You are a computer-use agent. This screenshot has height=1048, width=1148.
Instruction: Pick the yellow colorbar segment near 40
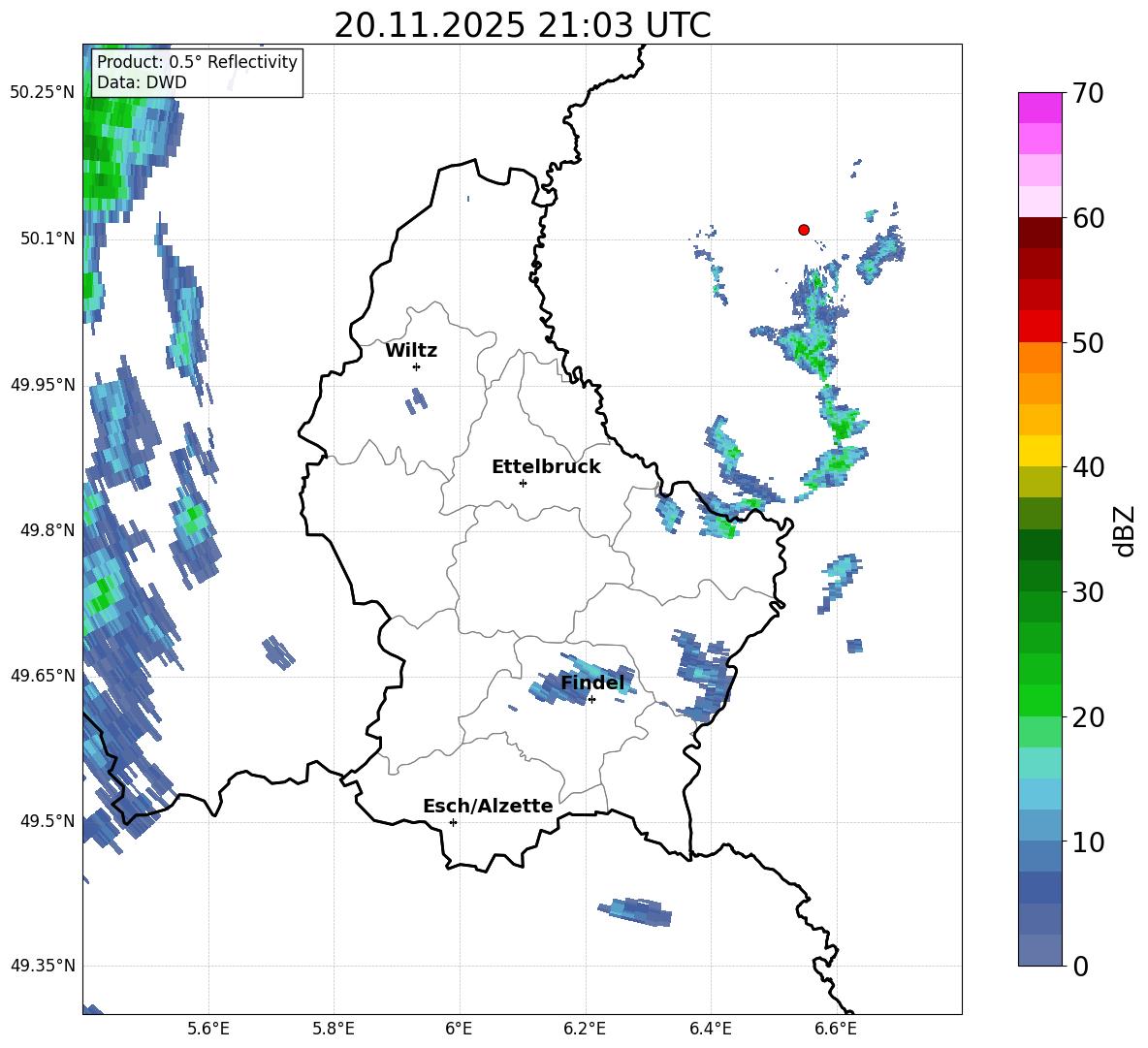point(1039,451)
